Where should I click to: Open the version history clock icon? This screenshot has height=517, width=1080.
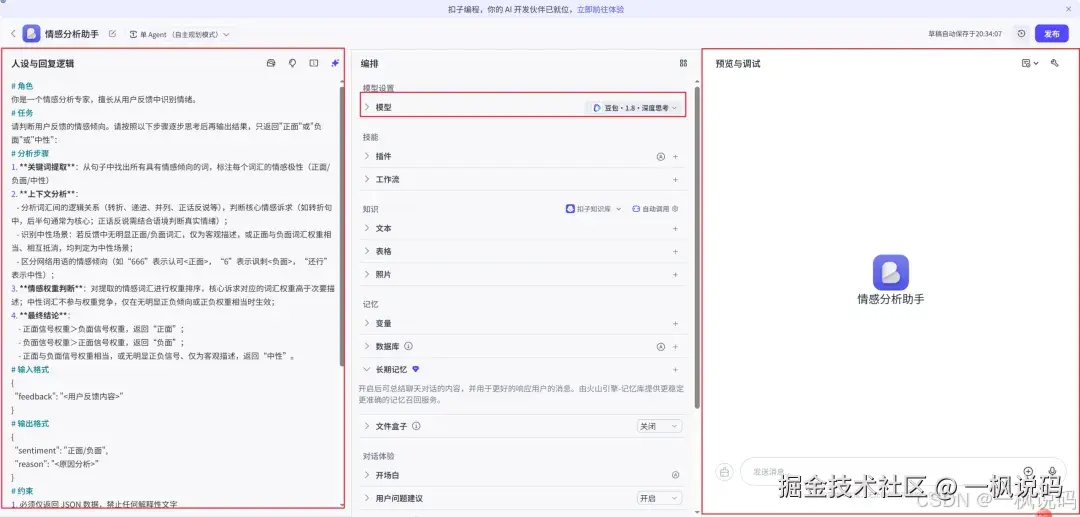pyautogui.click(x=1021, y=34)
